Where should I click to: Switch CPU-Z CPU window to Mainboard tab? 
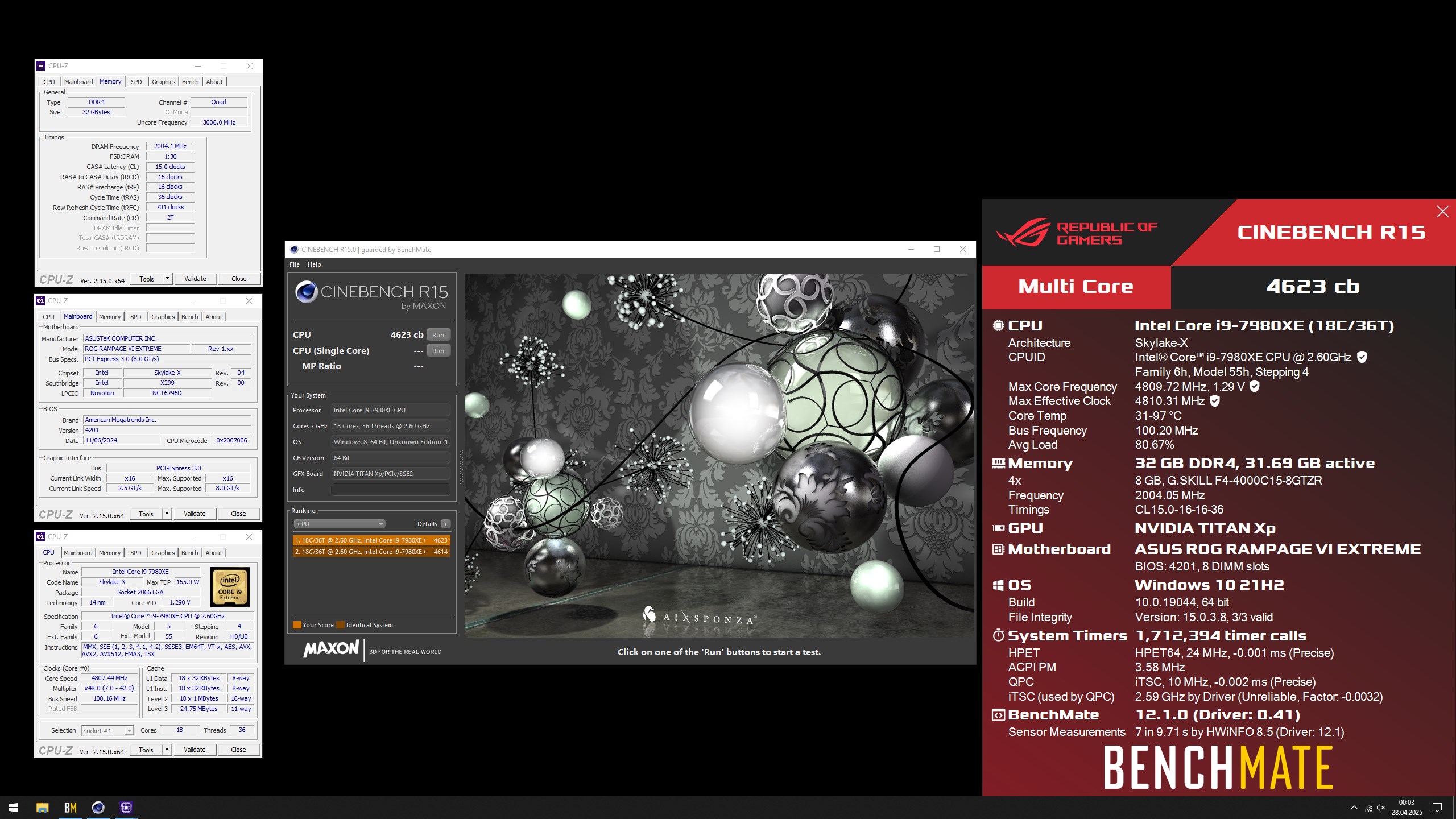[x=78, y=553]
